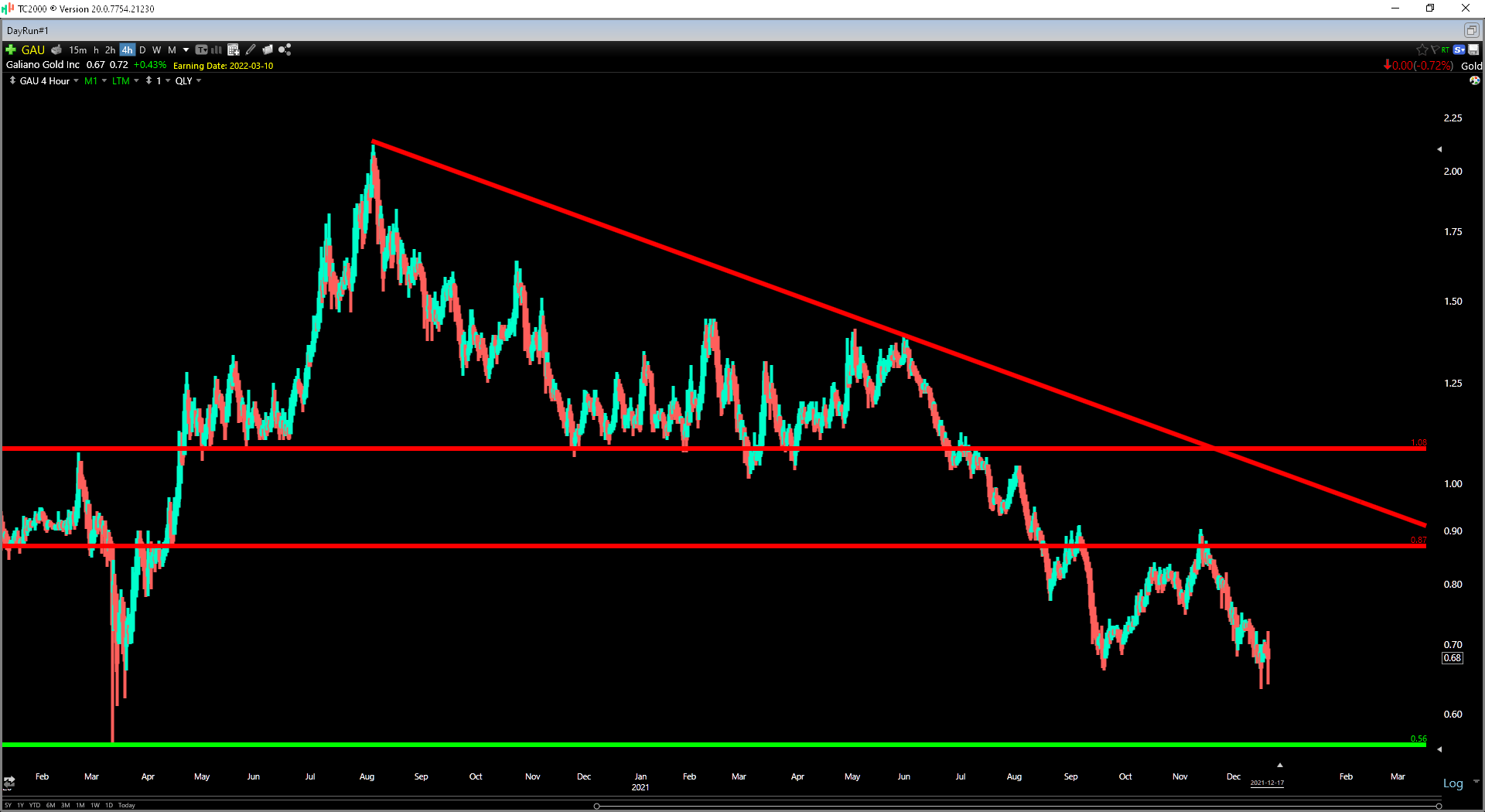Open the chart template T dropdown
This screenshot has height=812, width=1485.
pyautogui.click(x=202, y=49)
